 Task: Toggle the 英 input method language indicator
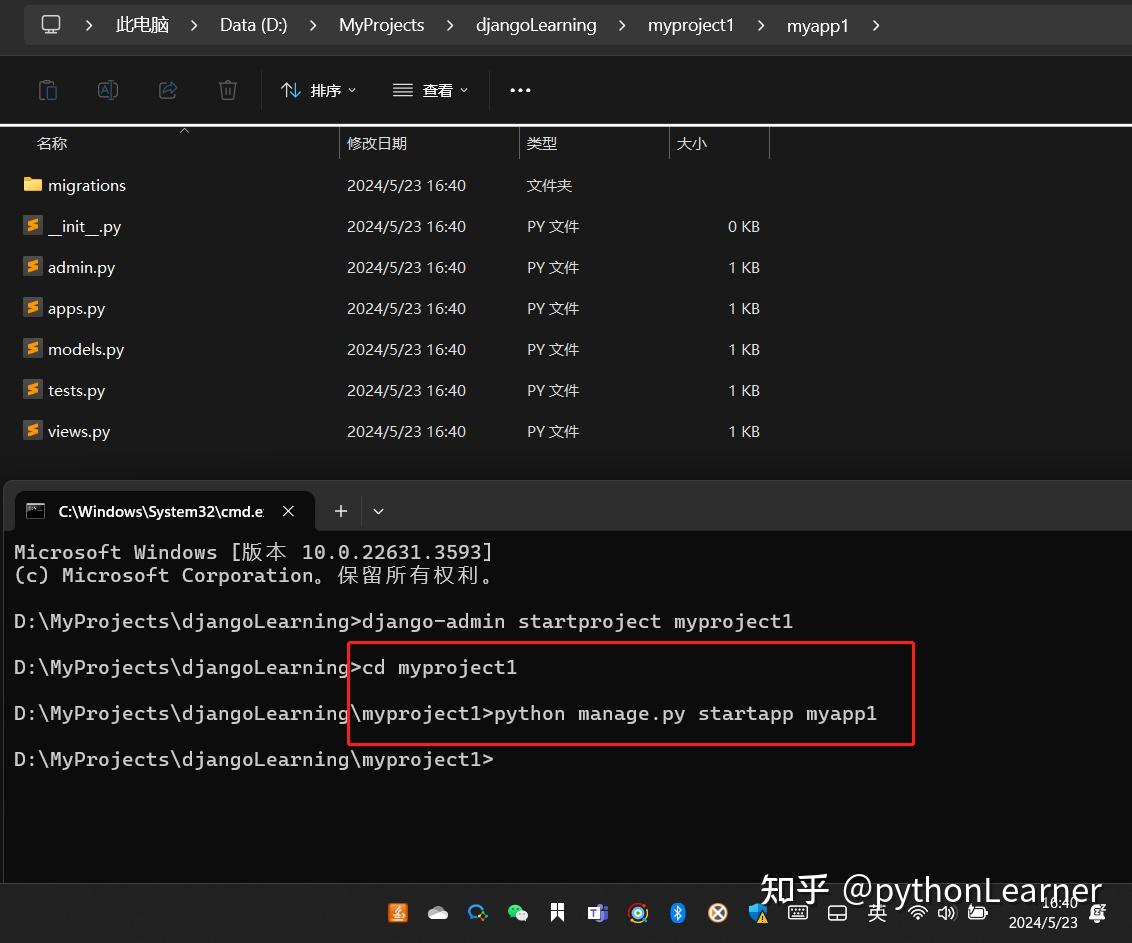(x=876, y=913)
